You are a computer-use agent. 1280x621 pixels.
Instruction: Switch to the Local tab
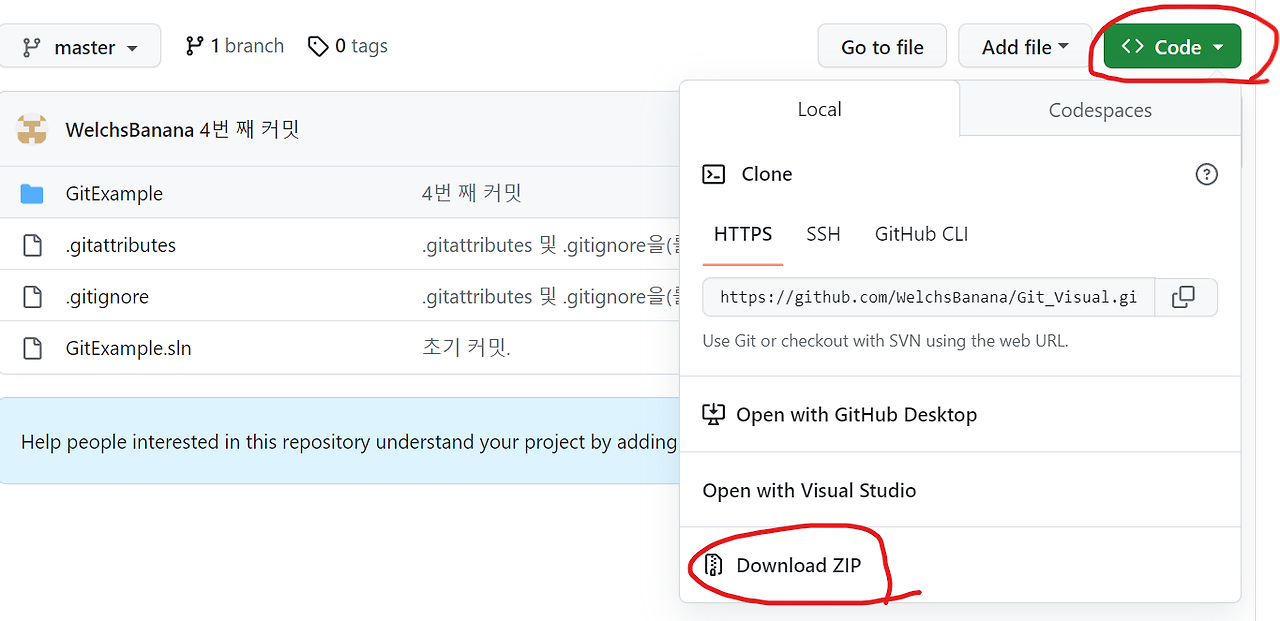[819, 110]
